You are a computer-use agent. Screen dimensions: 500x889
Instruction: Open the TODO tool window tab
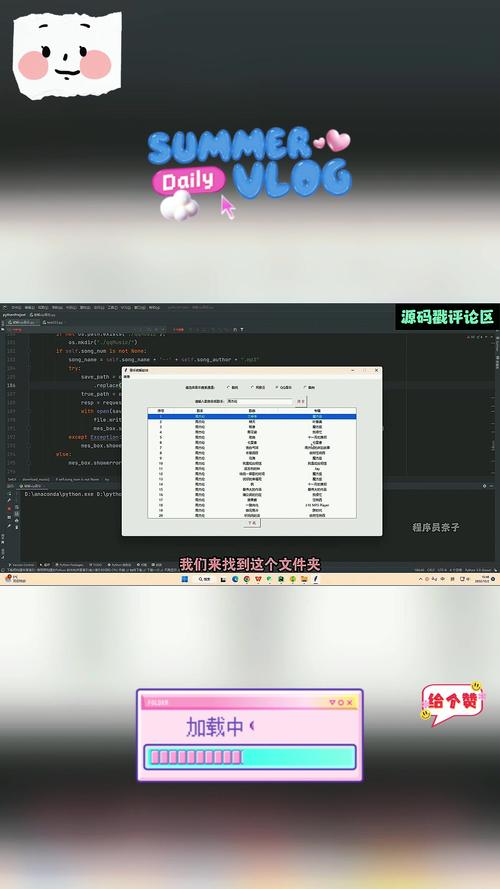coord(96,565)
